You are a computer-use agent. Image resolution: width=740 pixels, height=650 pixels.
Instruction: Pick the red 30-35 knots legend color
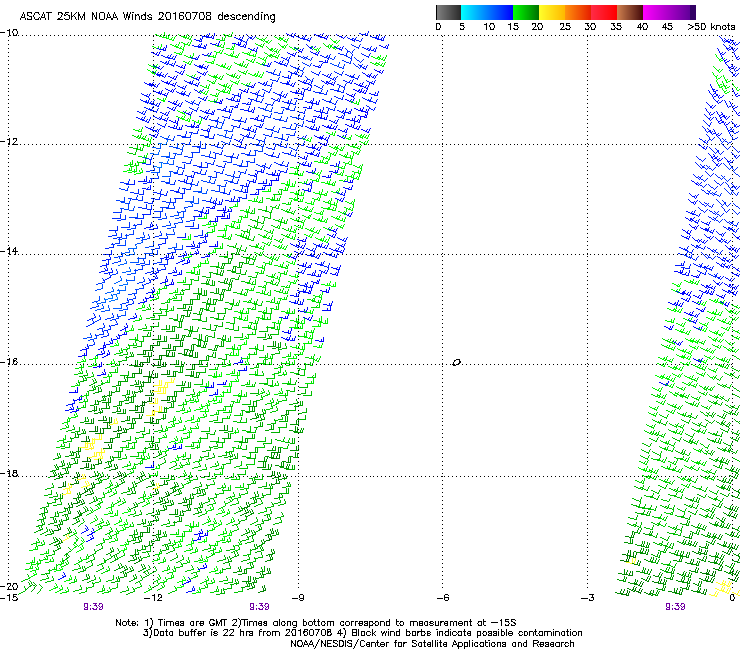tap(604, 12)
